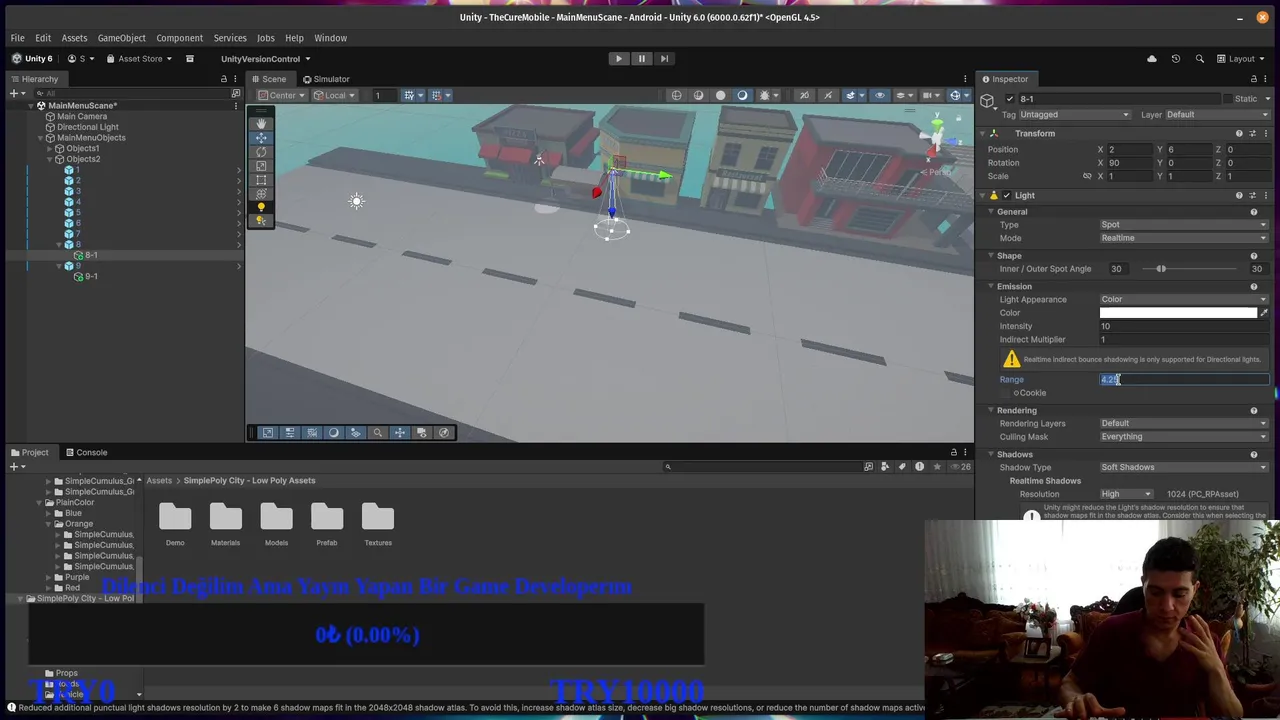Image resolution: width=1280 pixels, height=720 pixels.
Task: Select the Rotate tool in Scene toolbar
Action: point(261,152)
